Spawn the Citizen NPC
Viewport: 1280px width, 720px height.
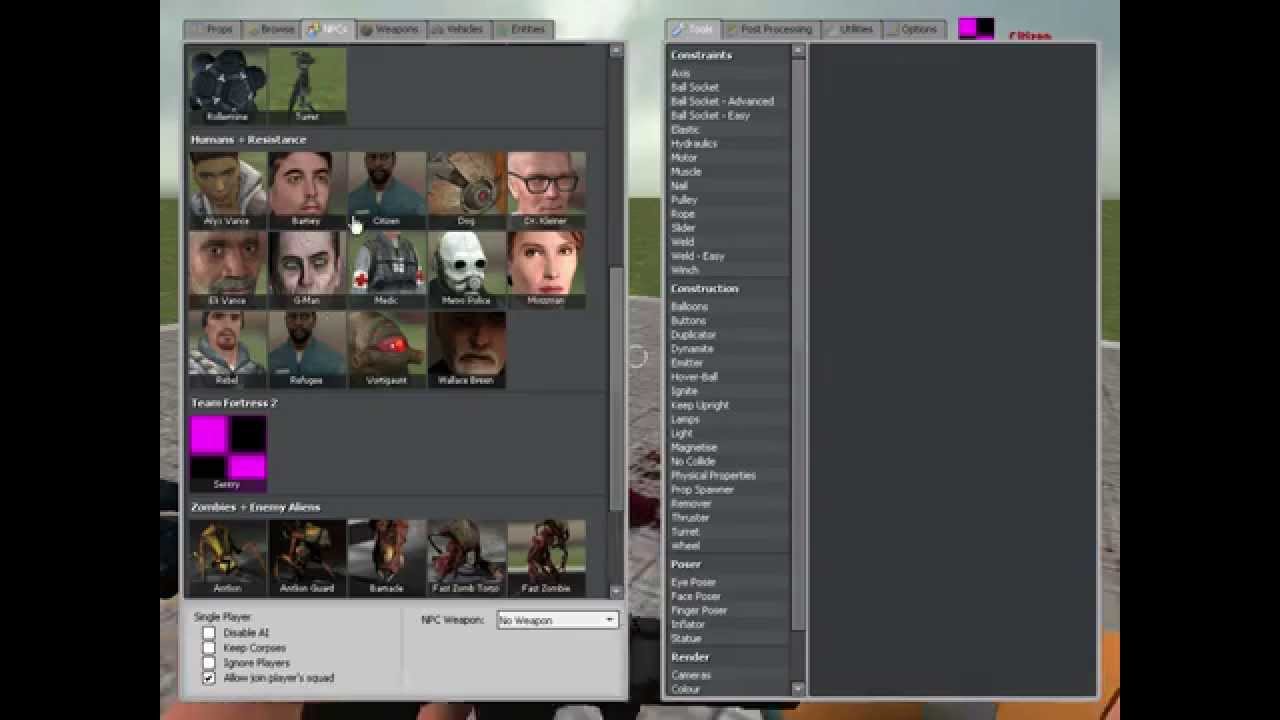[387, 190]
